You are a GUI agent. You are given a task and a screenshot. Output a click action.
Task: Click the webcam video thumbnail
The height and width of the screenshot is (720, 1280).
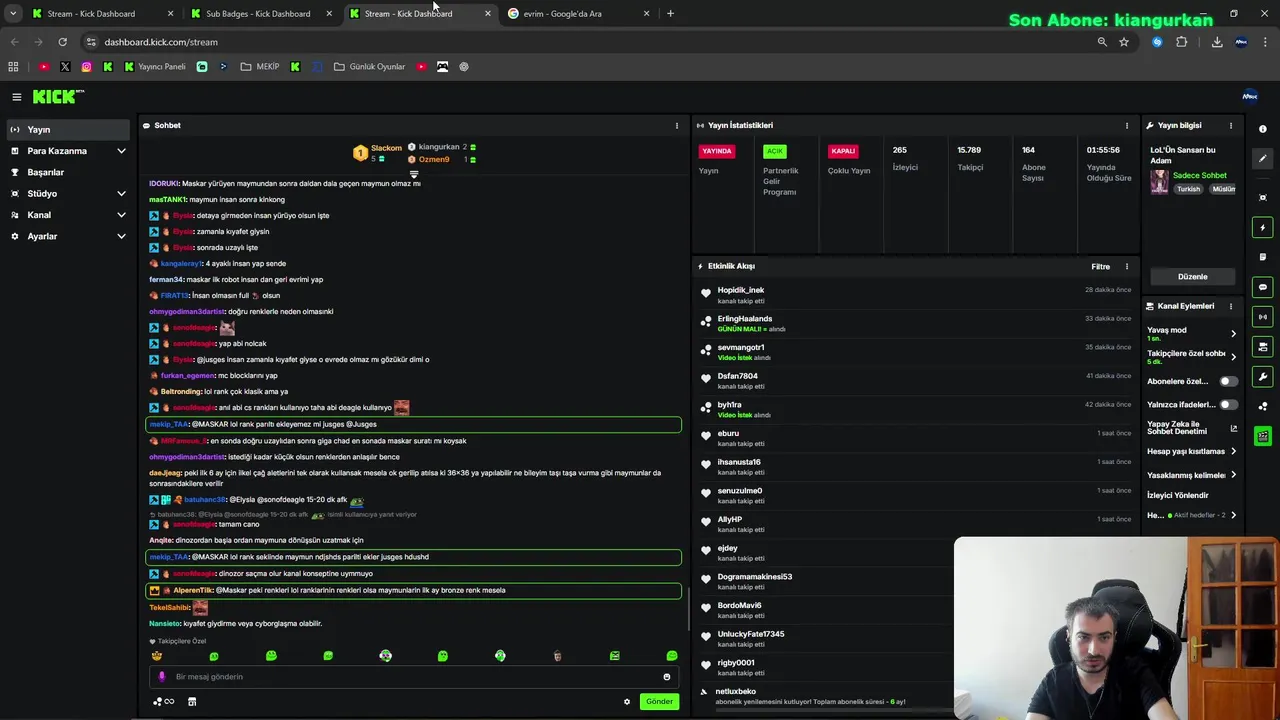1117,628
